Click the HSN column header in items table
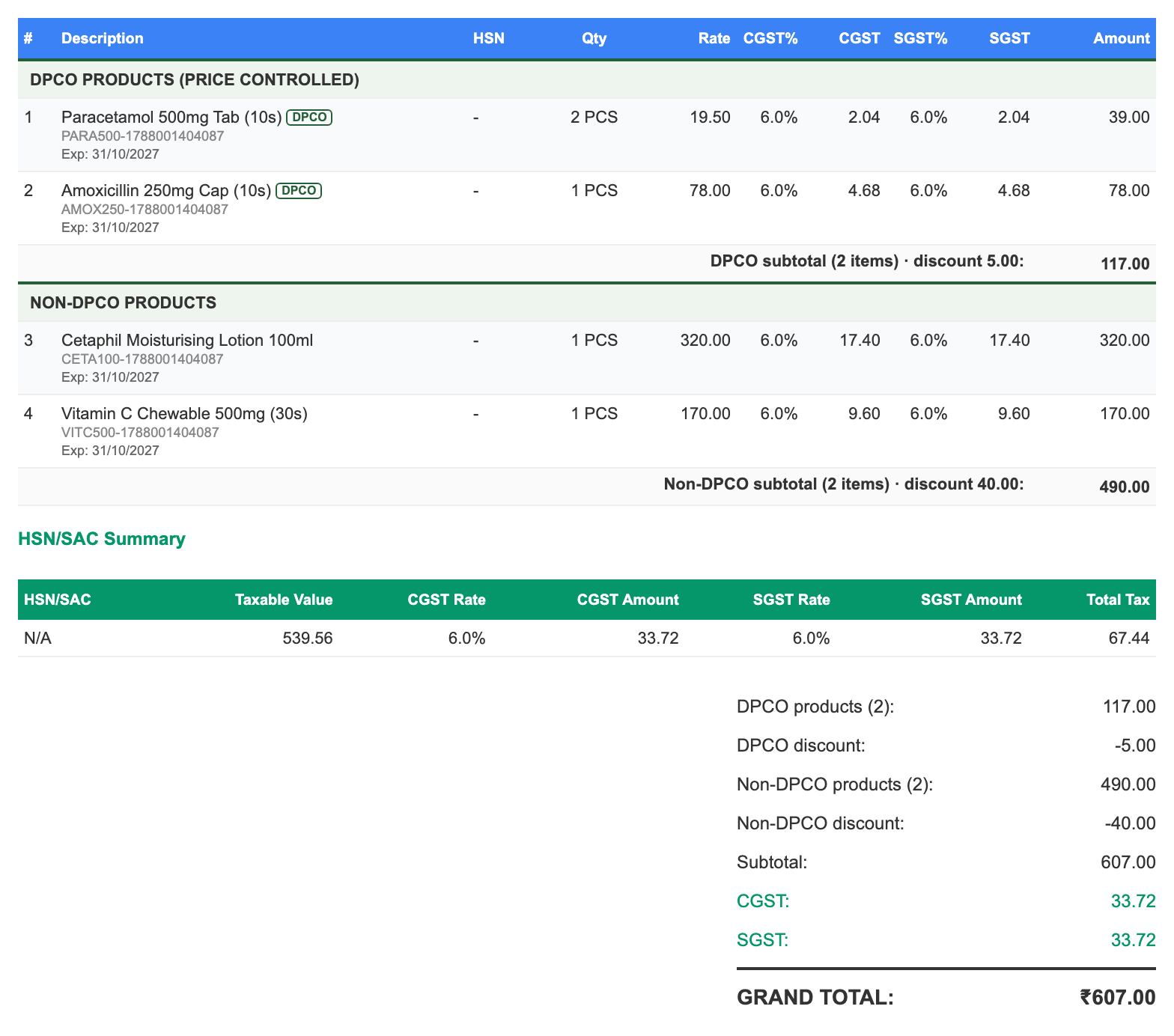1174x1036 pixels. point(489,38)
